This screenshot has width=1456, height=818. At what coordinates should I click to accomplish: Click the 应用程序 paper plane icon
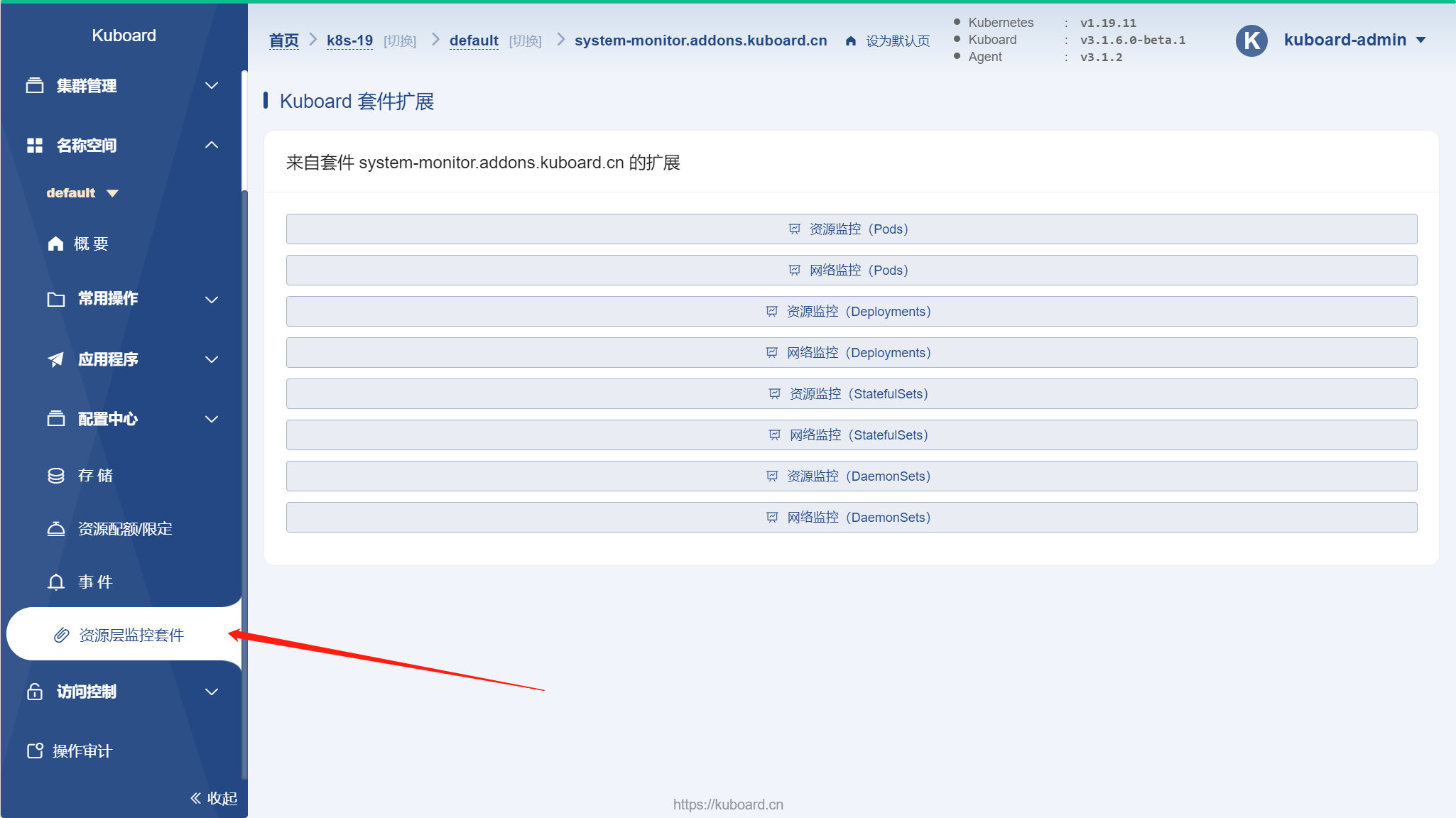tap(56, 359)
